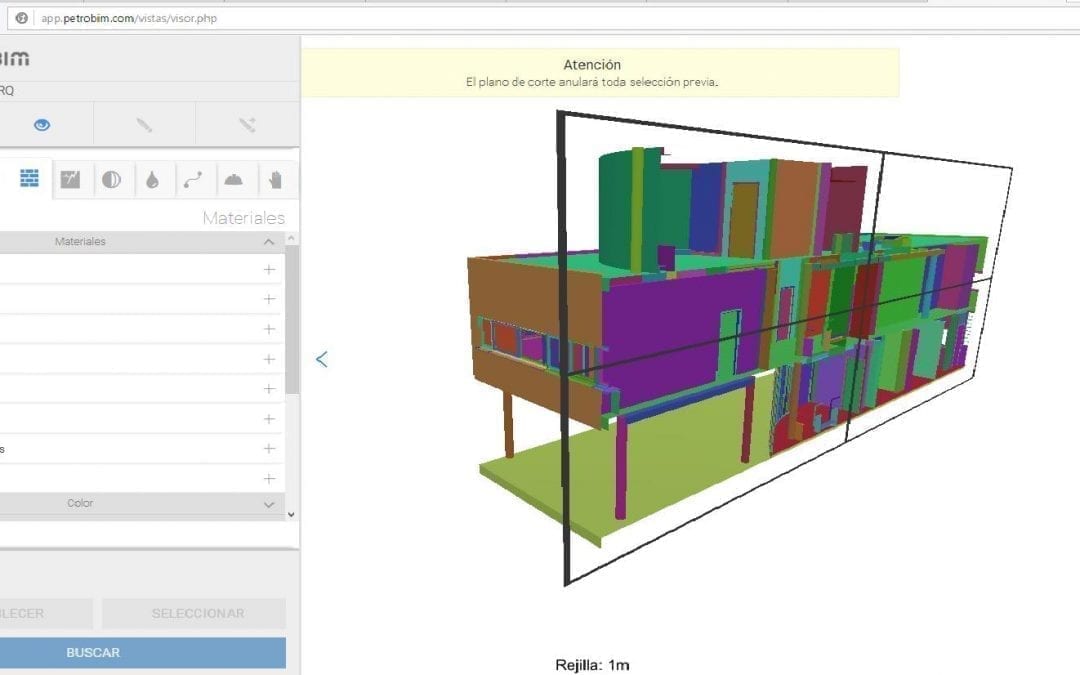This screenshot has width=1080, height=675.
Task: Click the SELECCIONAR button
Action: (x=193, y=613)
